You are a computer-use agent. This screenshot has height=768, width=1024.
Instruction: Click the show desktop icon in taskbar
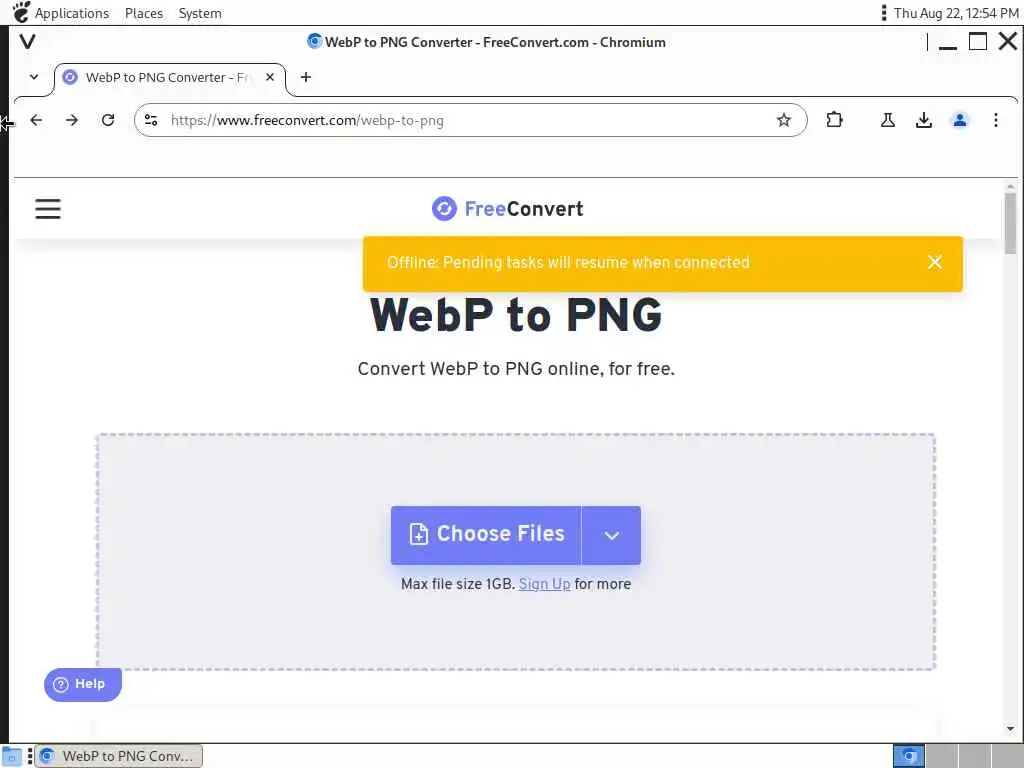tap(12, 756)
